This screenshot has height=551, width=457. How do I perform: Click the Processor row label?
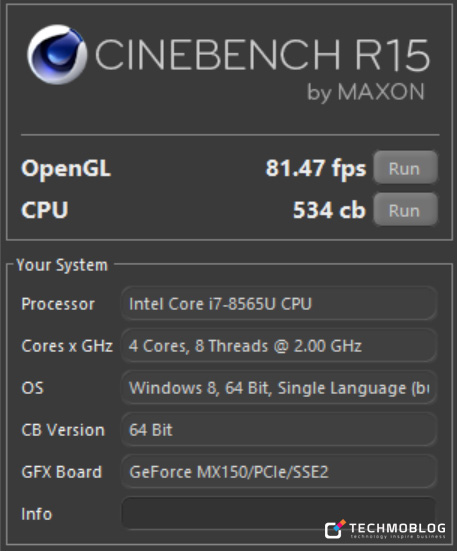pos(58,304)
